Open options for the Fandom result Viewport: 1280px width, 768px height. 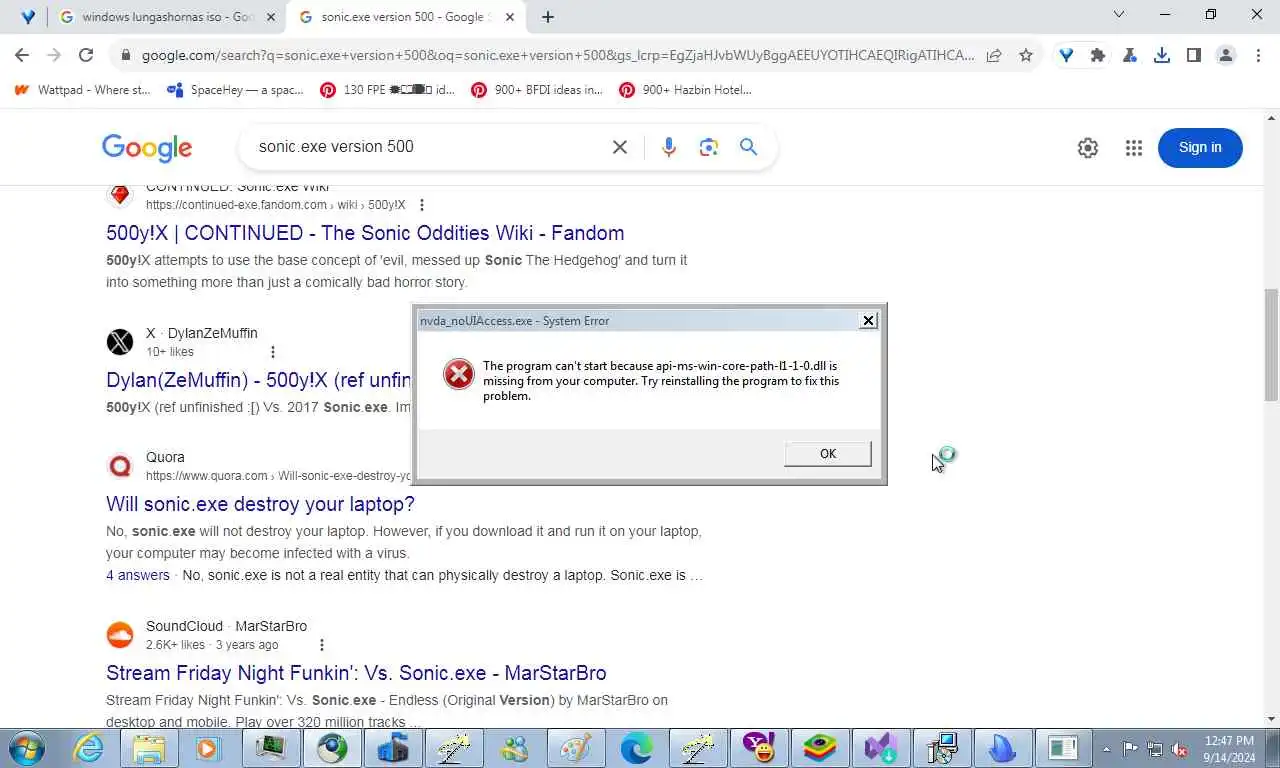tap(422, 205)
